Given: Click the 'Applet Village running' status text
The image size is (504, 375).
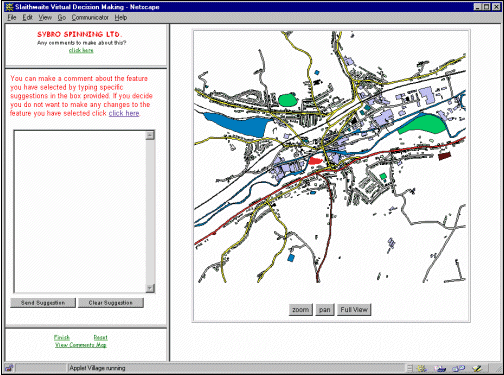Looking at the screenshot, I should (97, 368).
